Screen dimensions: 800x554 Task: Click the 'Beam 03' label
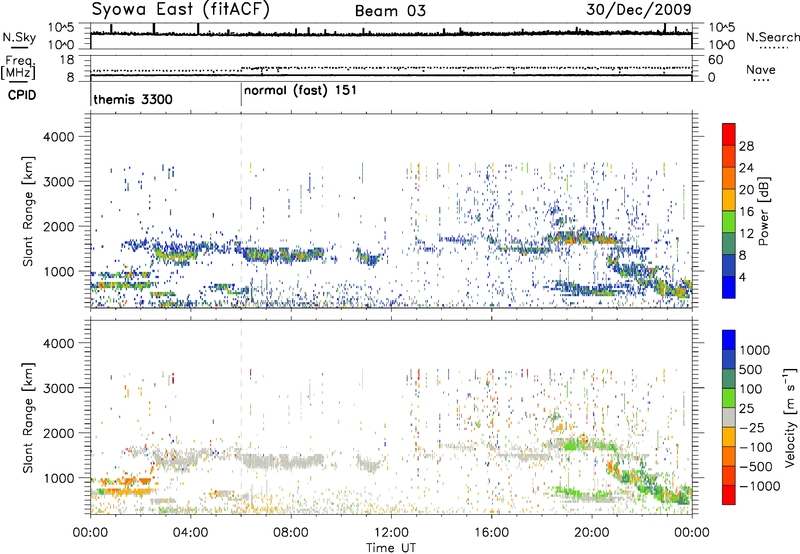coord(390,11)
